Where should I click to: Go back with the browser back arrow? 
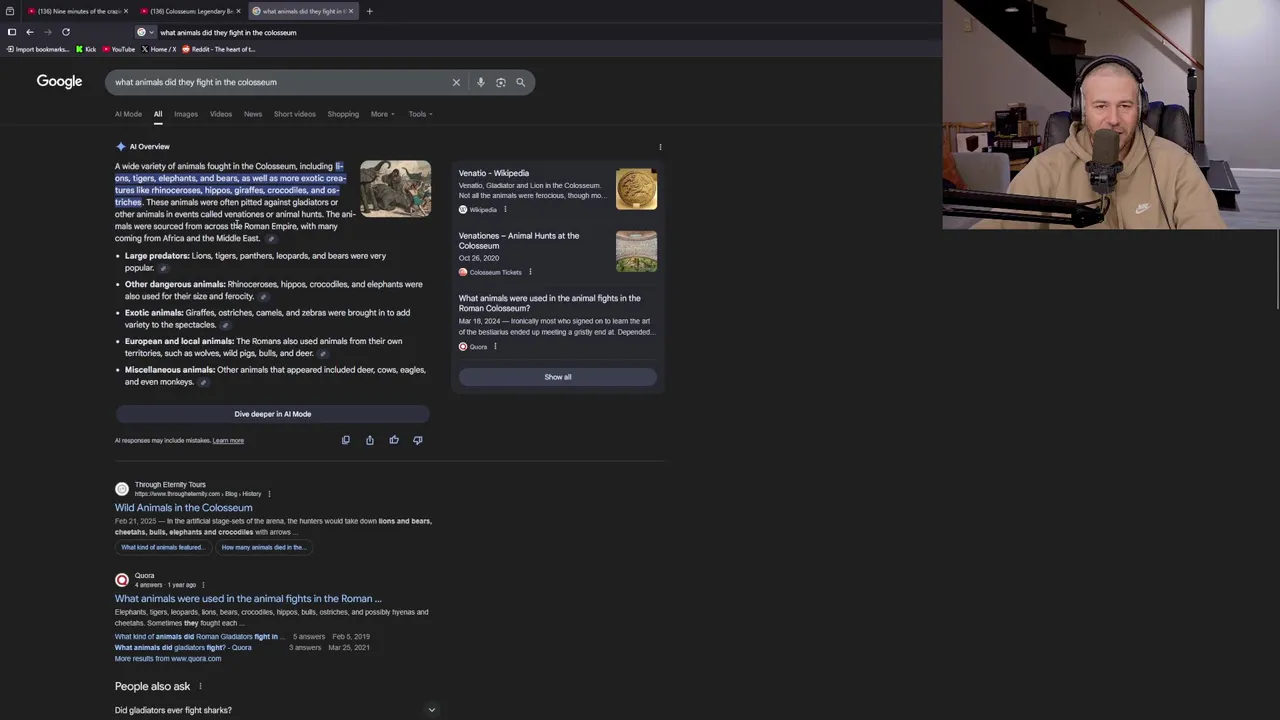[x=29, y=32]
